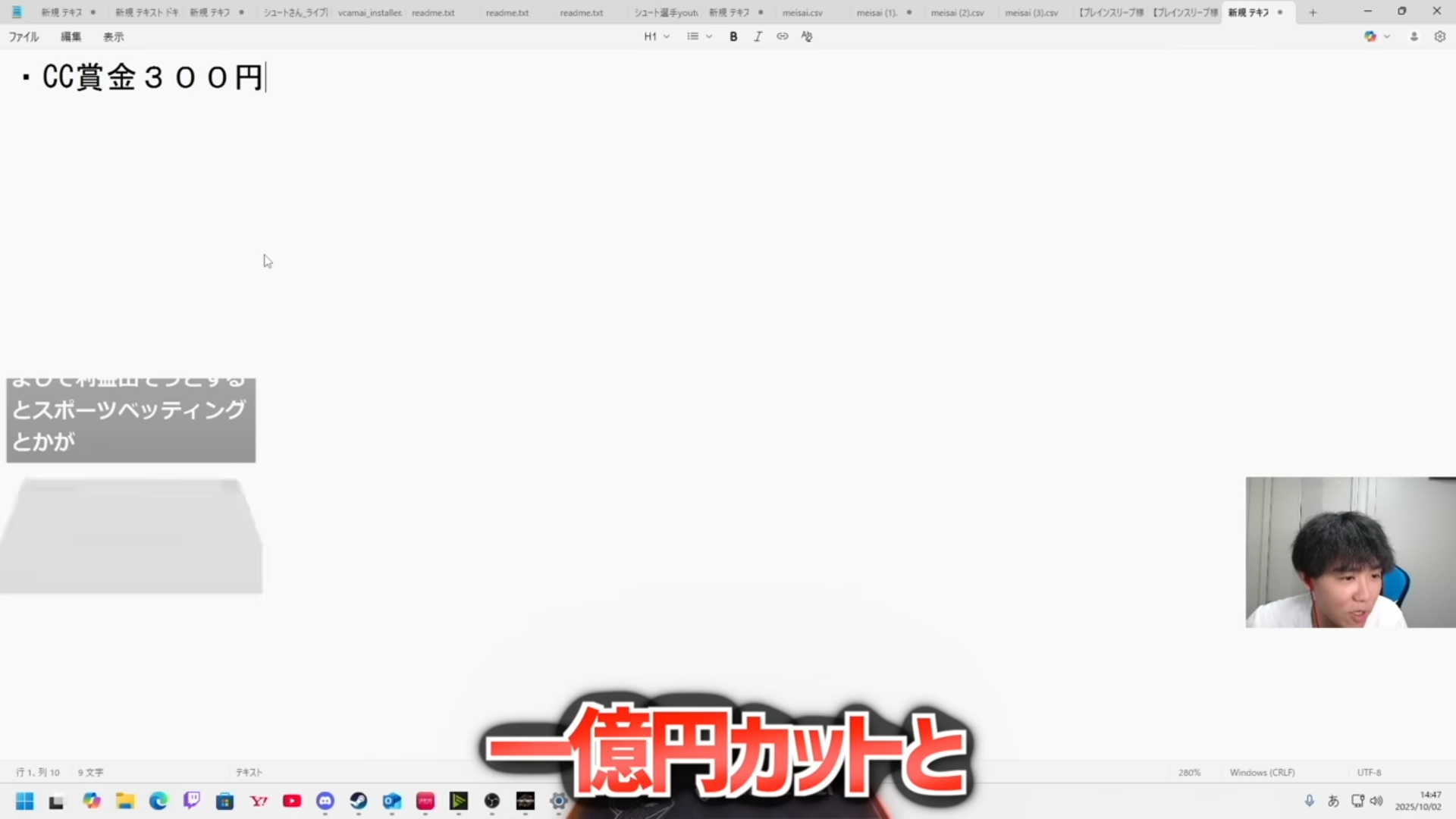Image resolution: width=1456 pixels, height=819 pixels.
Task: Toggle the IME あ input mode
Action: 1333,801
